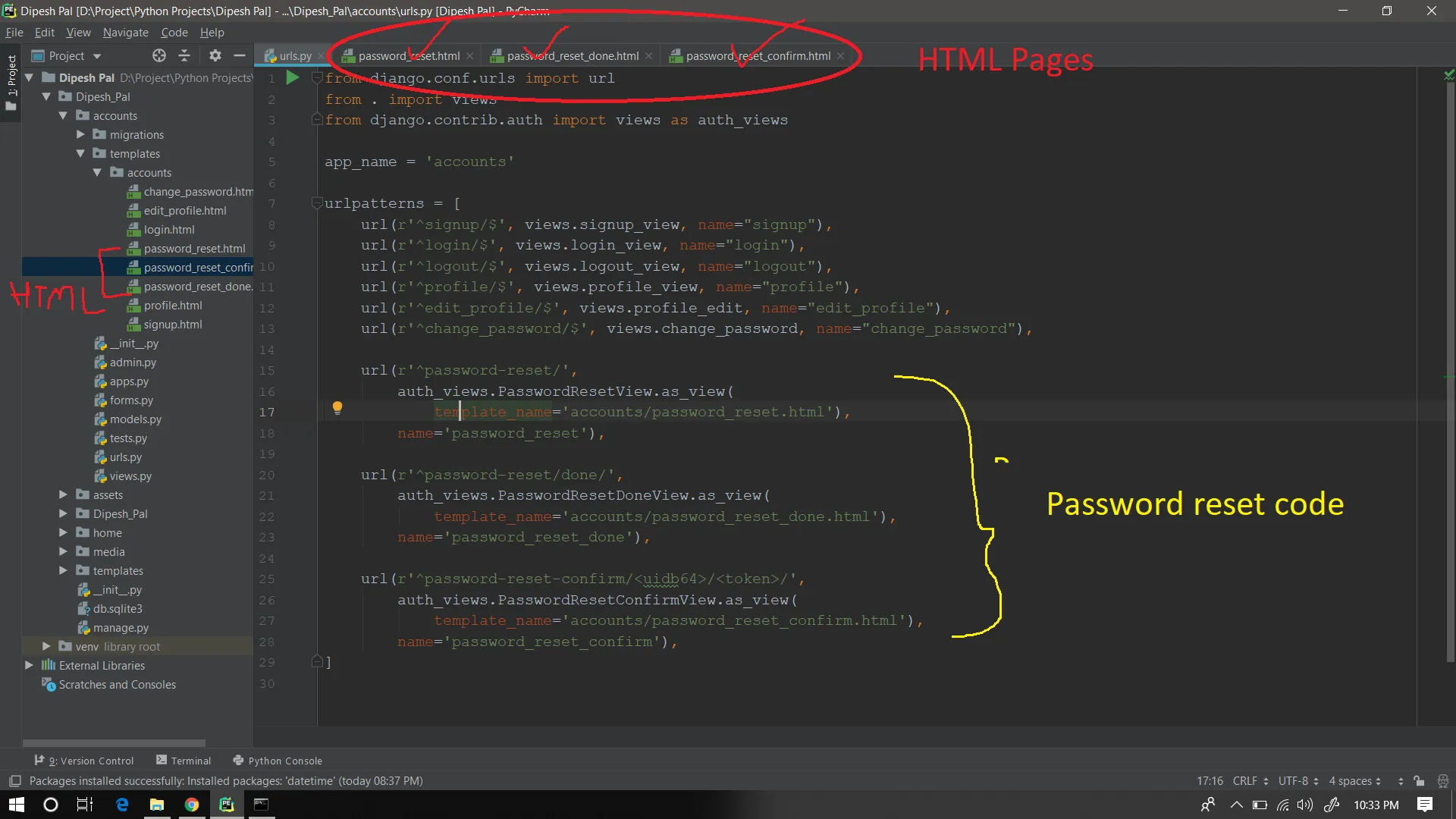Image resolution: width=1456 pixels, height=819 pixels.
Task: Toggle the vertical Project tool window stripe
Action: click(11, 76)
